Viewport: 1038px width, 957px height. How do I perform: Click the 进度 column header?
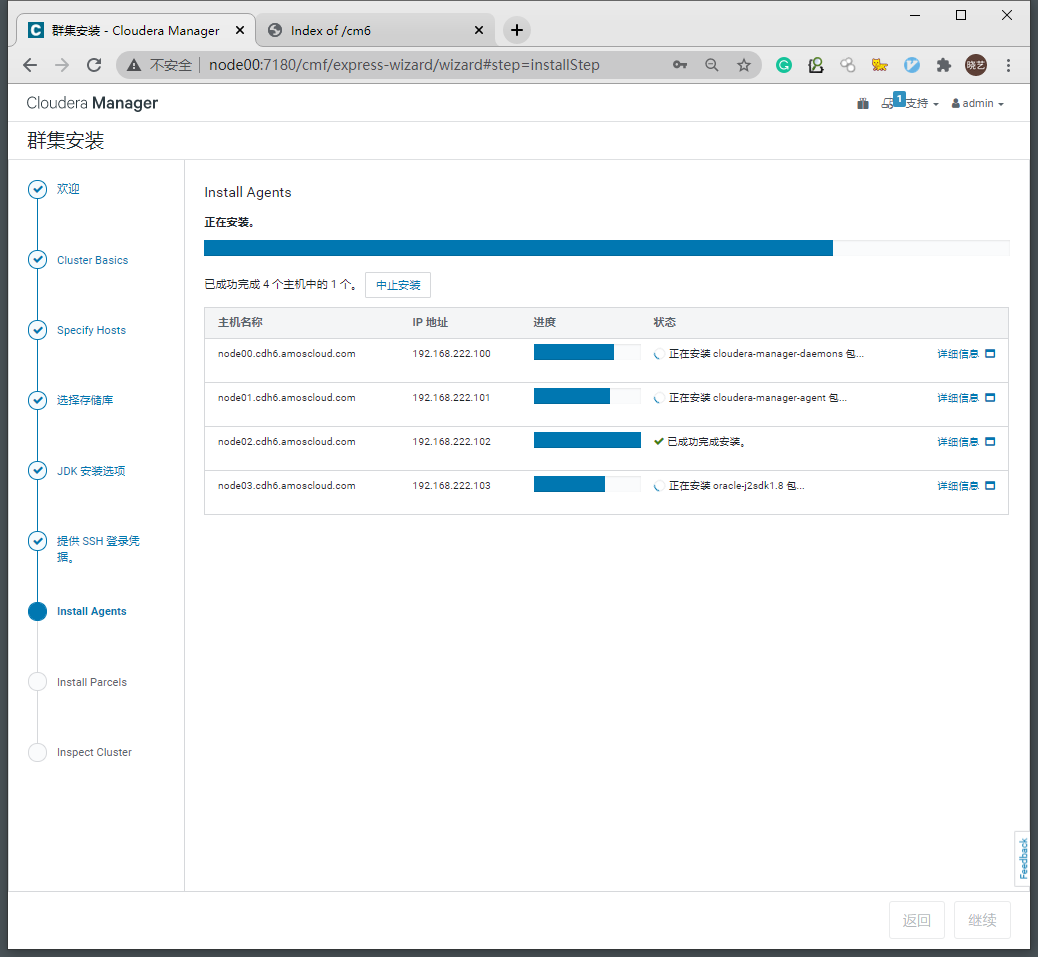545,322
